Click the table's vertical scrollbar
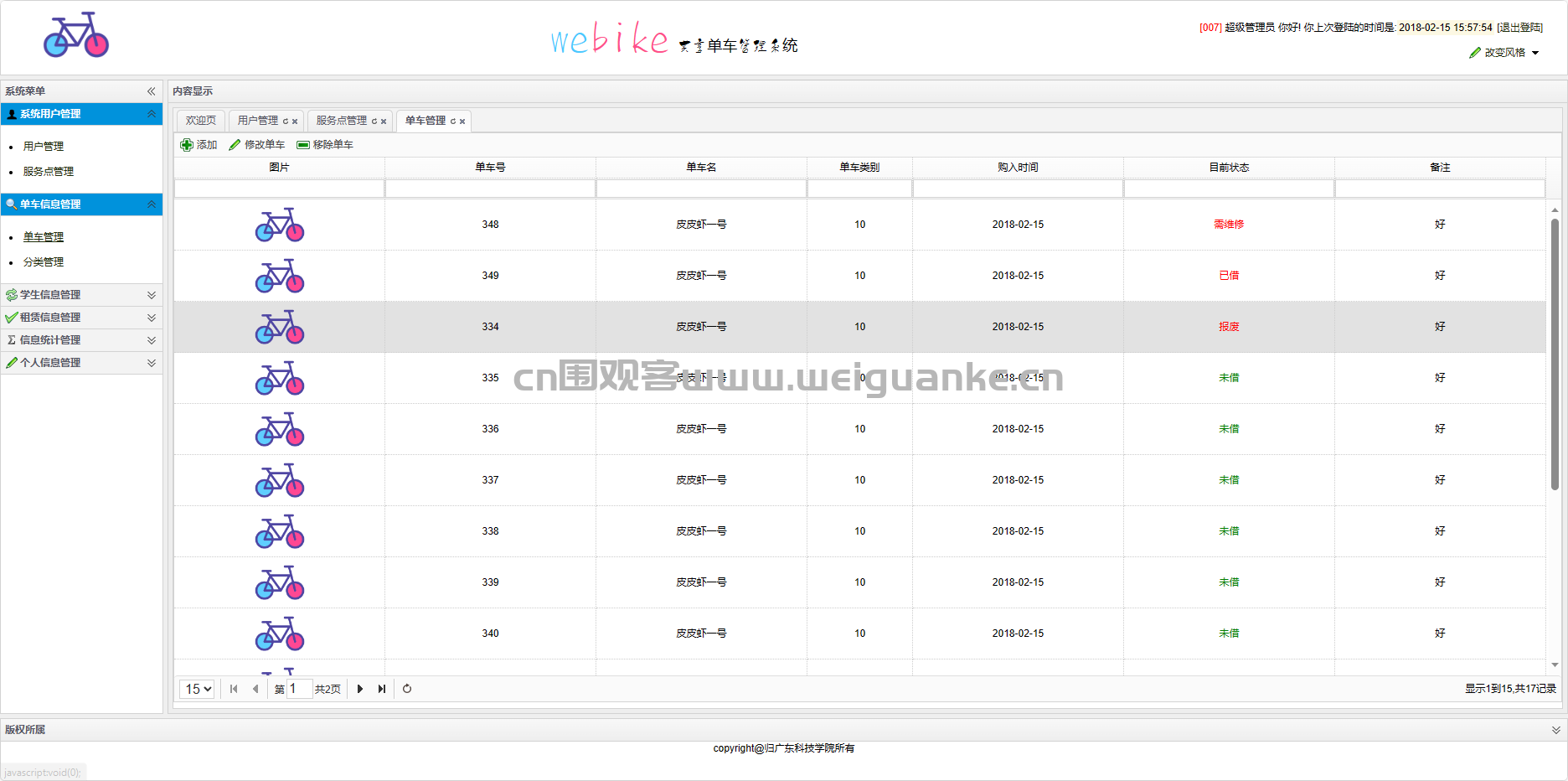 pyautogui.click(x=1555, y=354)
